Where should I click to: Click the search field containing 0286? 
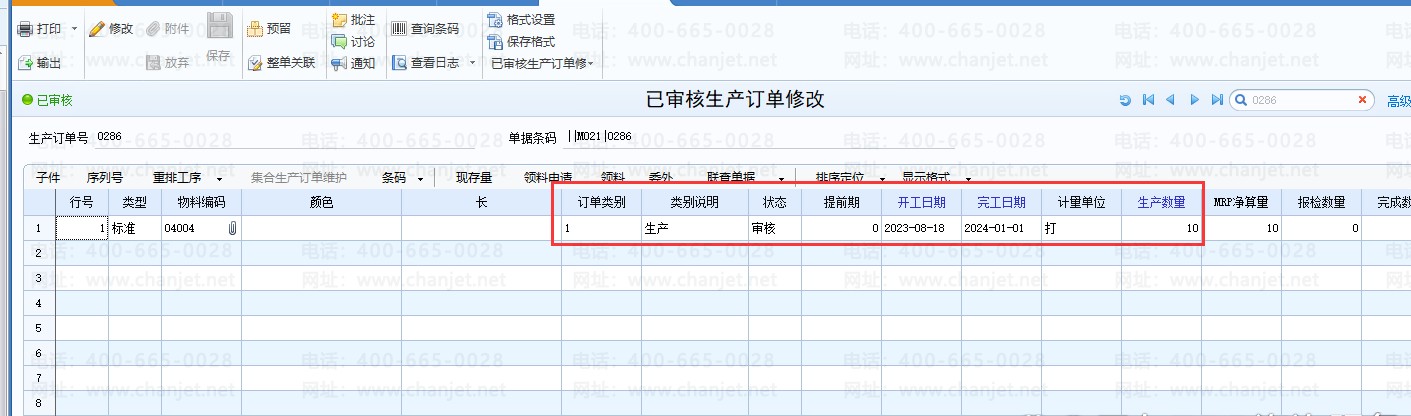pyautogui.click(x=1302, y=100)
